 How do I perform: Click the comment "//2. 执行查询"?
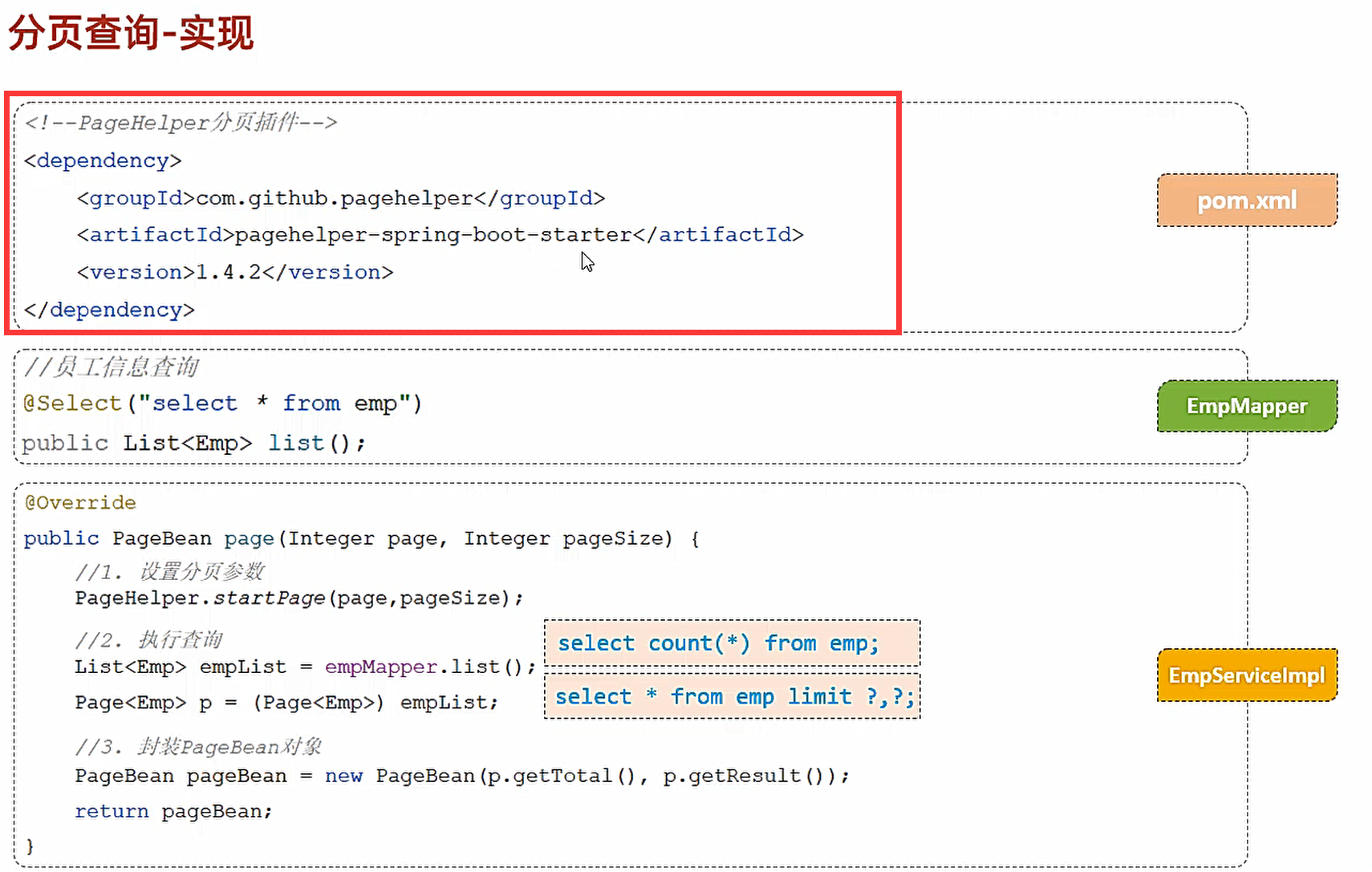pos(148,639)
